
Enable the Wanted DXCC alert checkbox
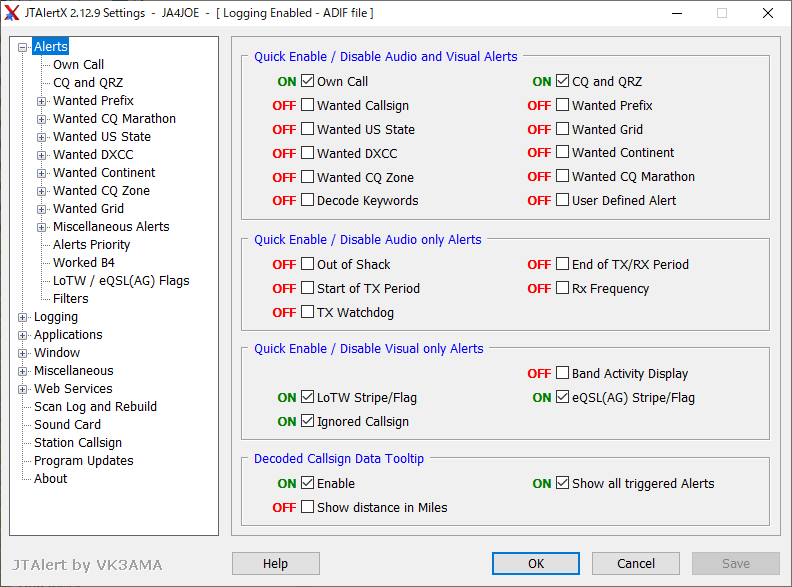pos(308,153)
